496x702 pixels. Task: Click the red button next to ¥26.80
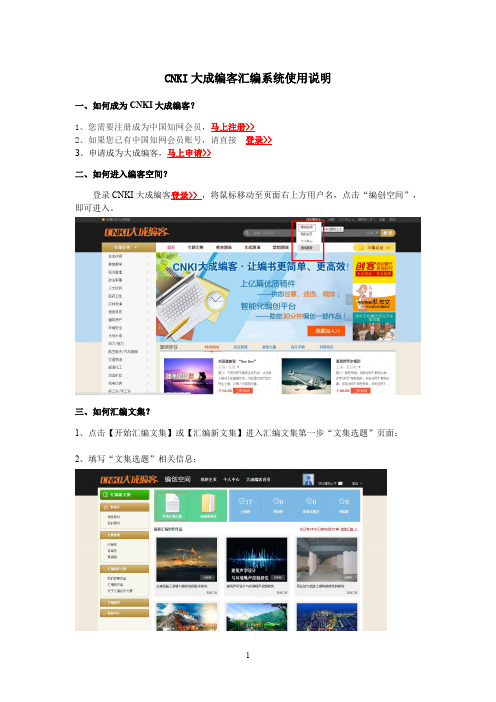(x=360, y=391)
